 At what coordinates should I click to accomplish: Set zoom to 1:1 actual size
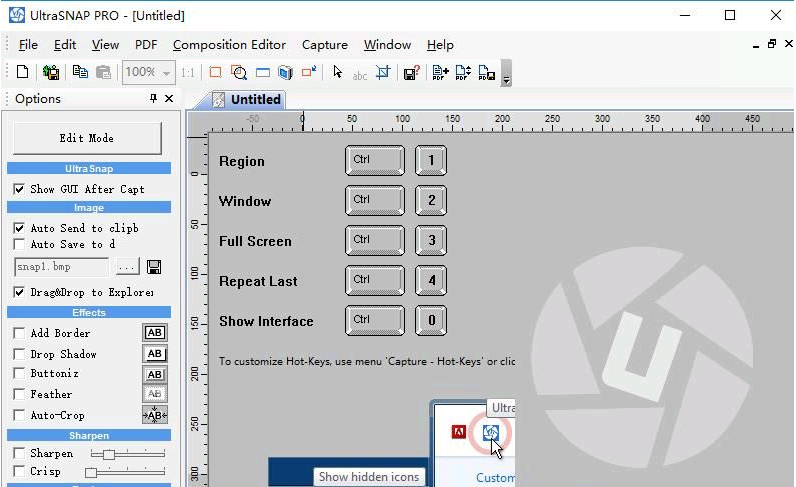point(188,73)
